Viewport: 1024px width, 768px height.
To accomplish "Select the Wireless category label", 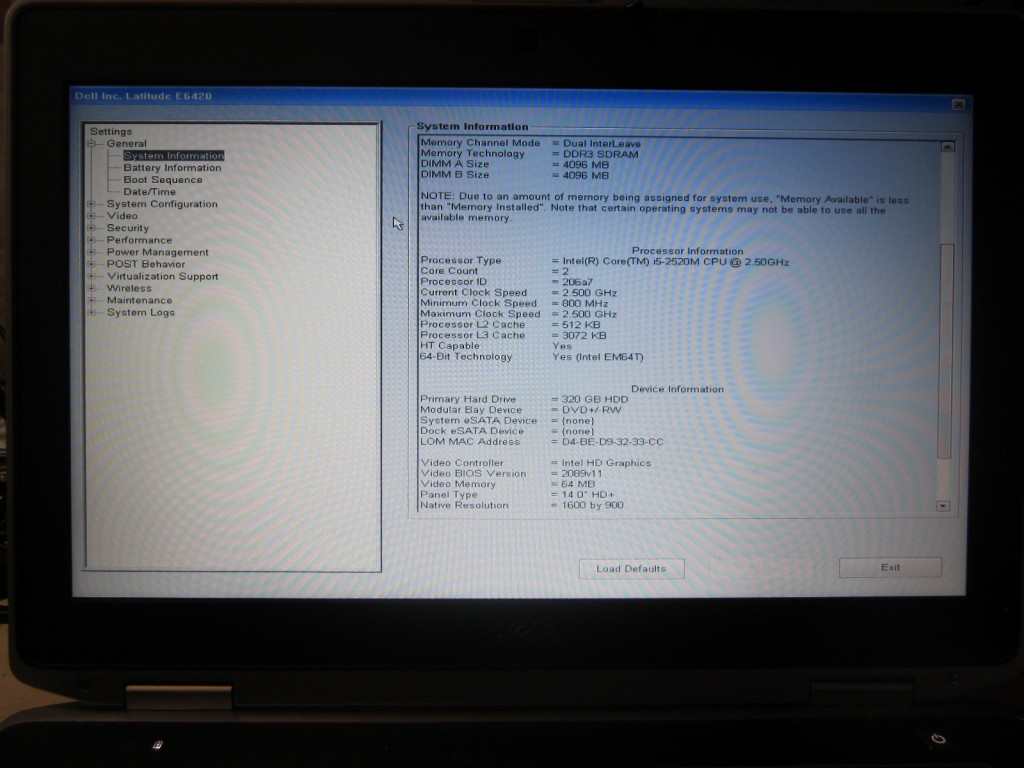I will click(129, 288).
